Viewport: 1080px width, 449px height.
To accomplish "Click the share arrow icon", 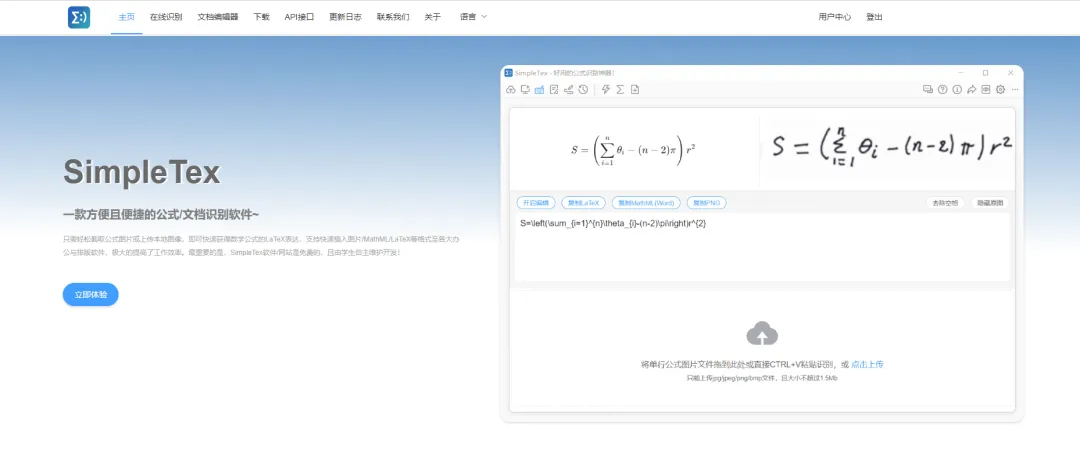I will point(971,90).
